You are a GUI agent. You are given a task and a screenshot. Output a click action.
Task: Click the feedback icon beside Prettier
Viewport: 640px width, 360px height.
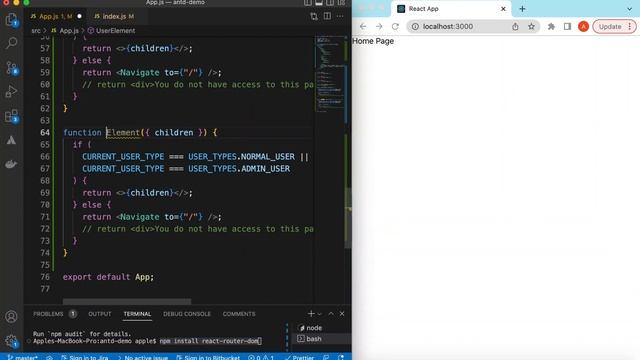pyautogui.click(x=327, y=357)
